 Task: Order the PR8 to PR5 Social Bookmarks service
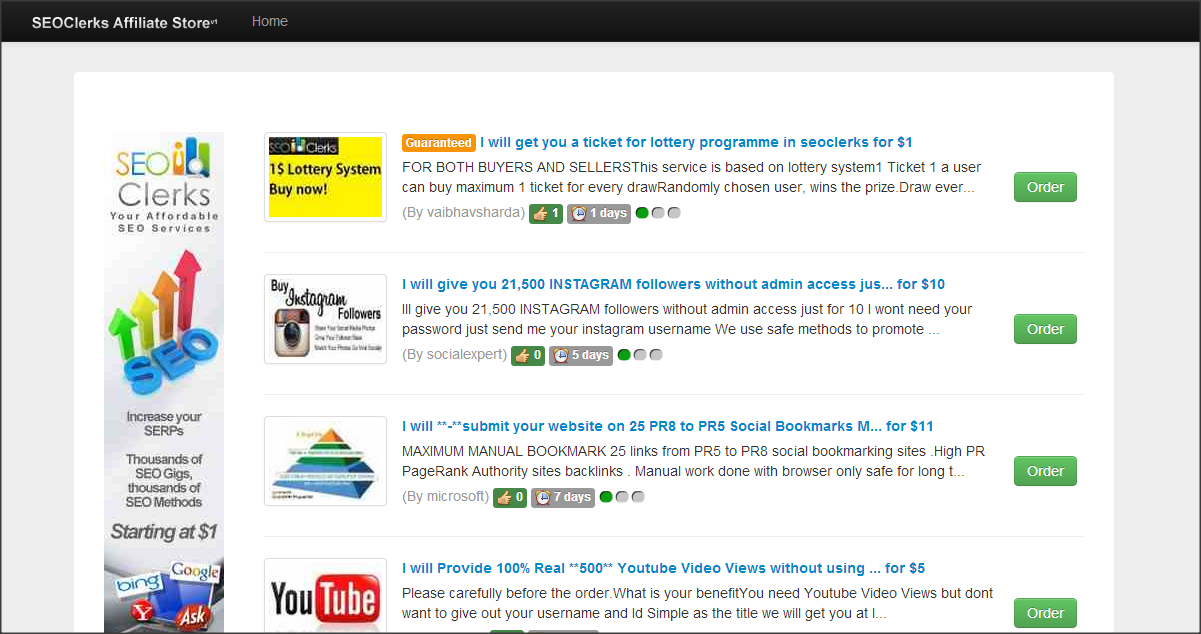tap(1045, 471)
